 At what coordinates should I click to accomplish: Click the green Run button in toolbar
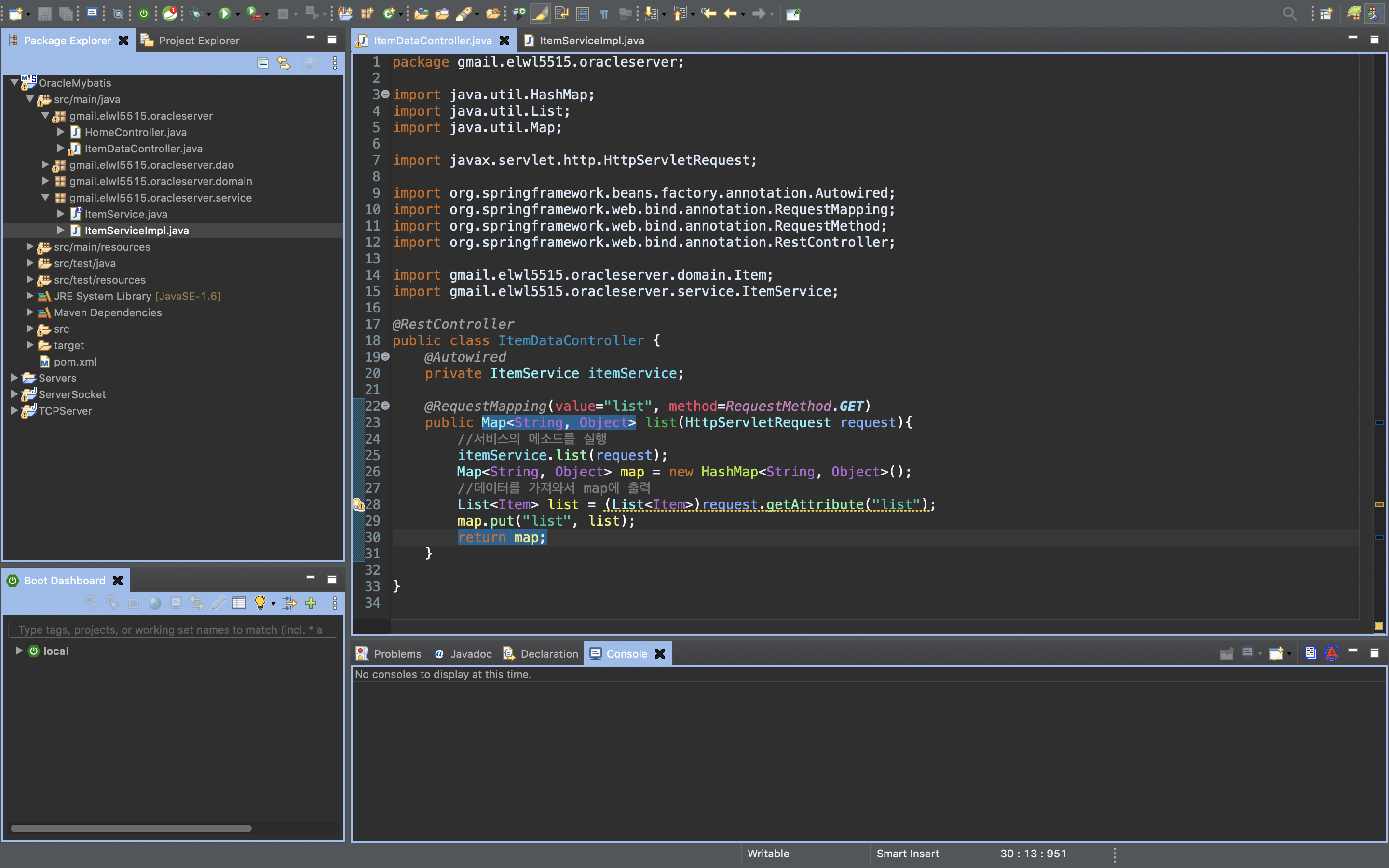pos(224,13)
